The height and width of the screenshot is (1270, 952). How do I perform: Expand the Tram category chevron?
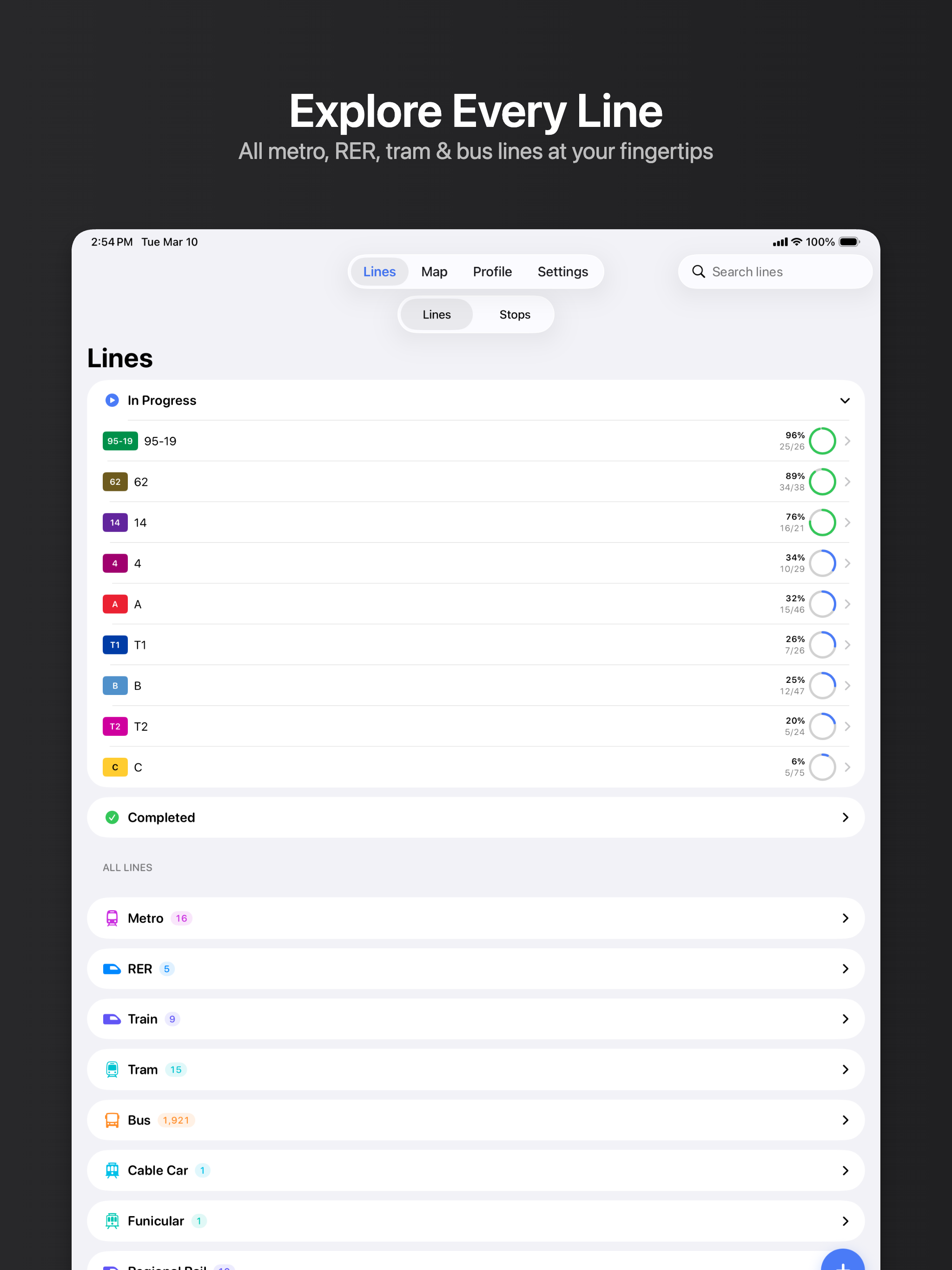pyautogui.click(x=845, y=1069)
